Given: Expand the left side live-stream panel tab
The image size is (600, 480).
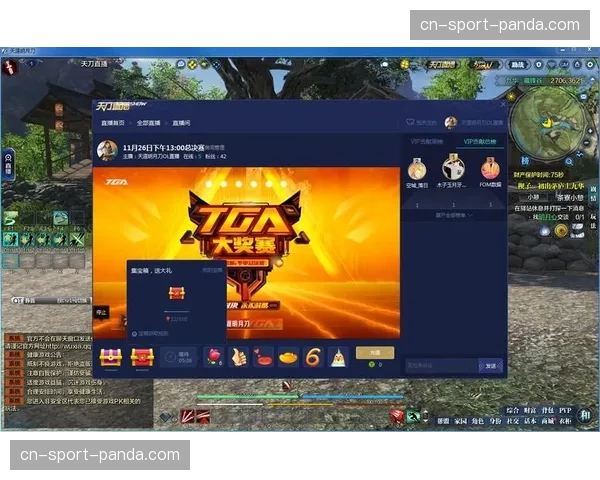Looking at the screenshot, I should [8, 165].
